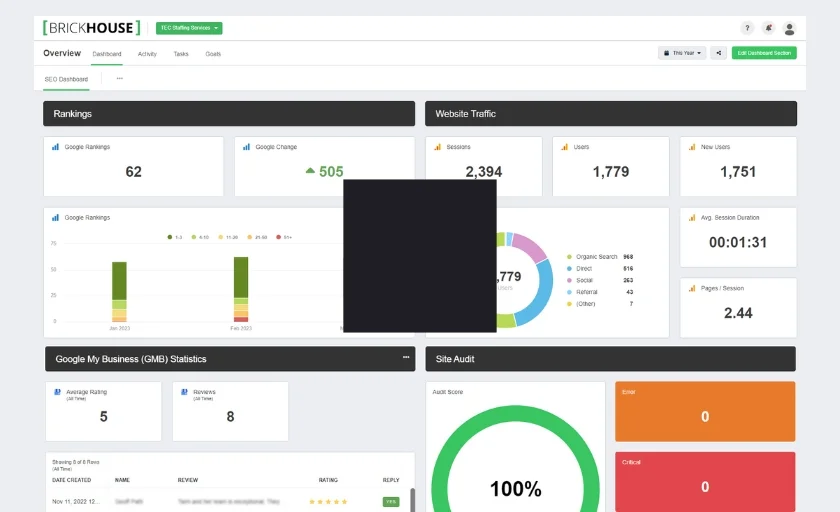840x512 pixels.
Task: Click the reviews table scrollbar
Action: pyautogui.click(x=412, y=500)
